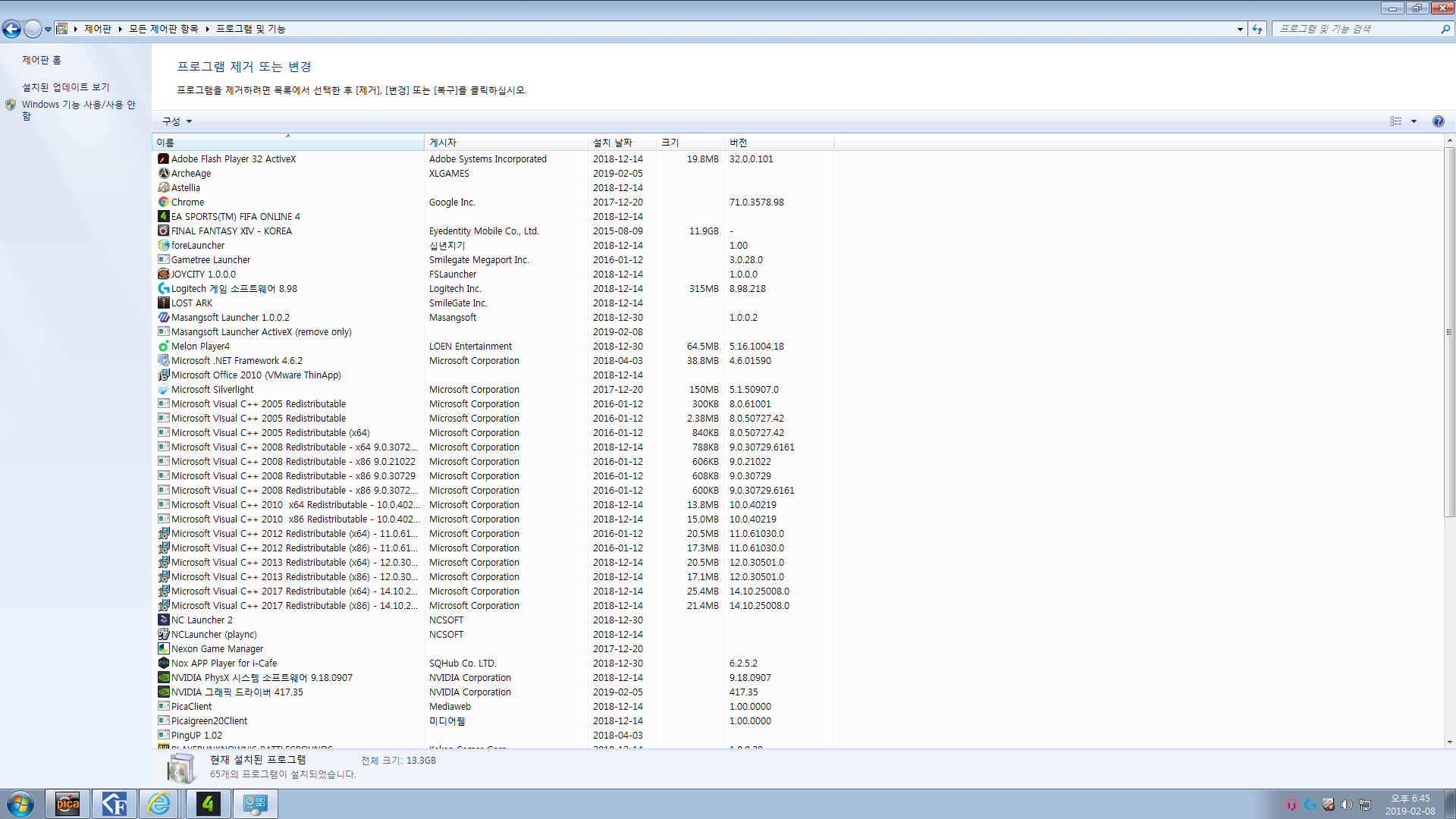The height and width of the screenshot is (819, 1456).
Task: Expand the breadcrumb arrow after 모든 제어판 항목
Action: [207, 29]
